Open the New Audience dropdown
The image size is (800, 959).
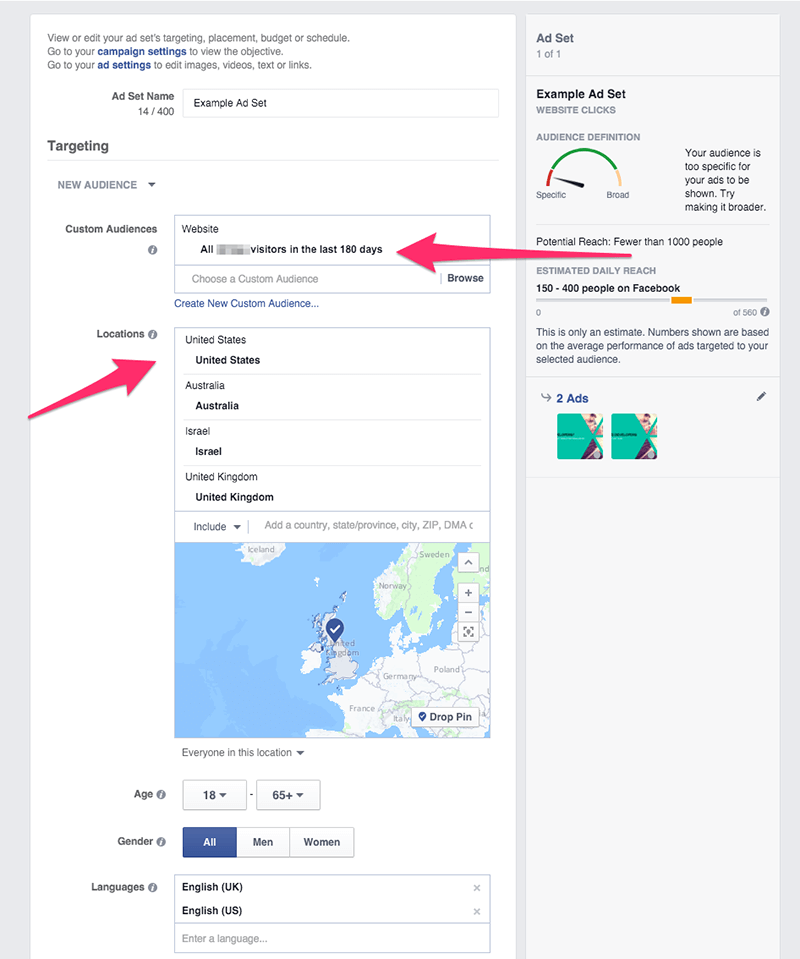[x=107, y=185]
